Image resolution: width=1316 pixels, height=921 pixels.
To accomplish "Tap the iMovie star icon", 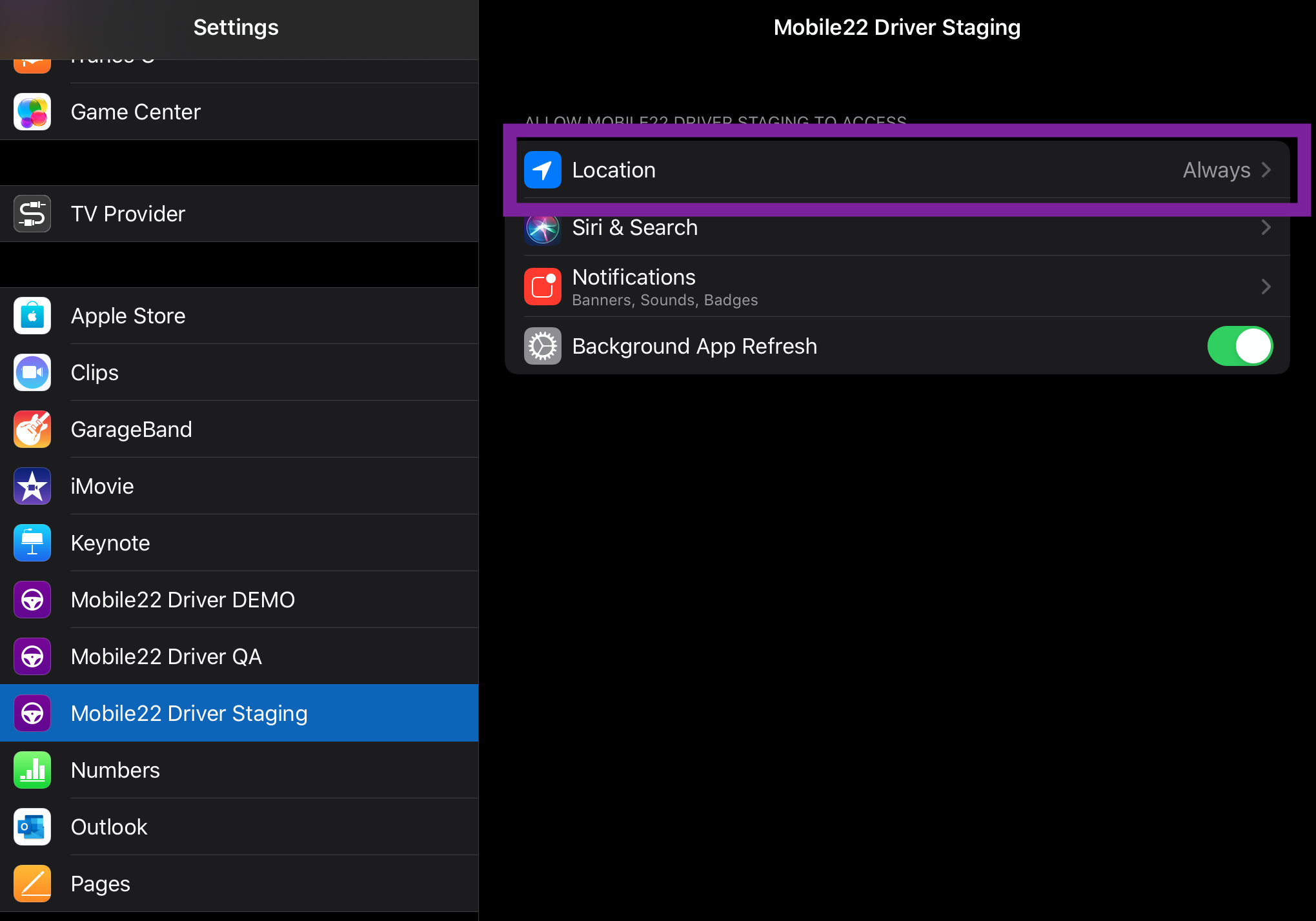I will (32, 486).
